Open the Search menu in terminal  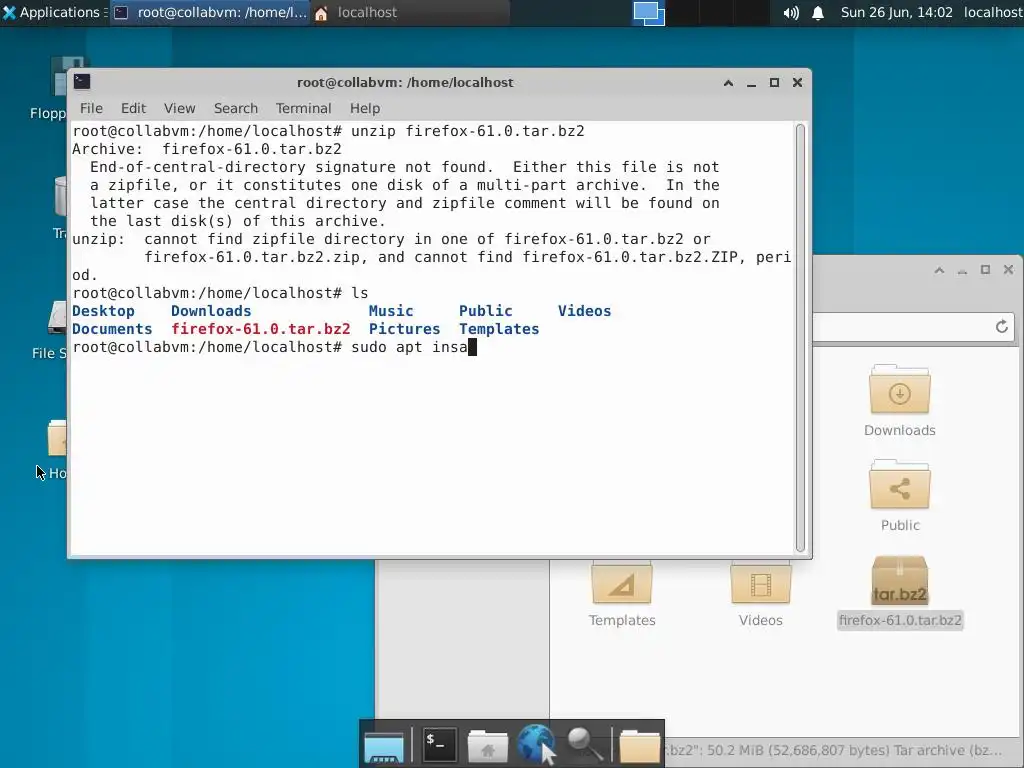pyautogui.click(x=236, y=108)
